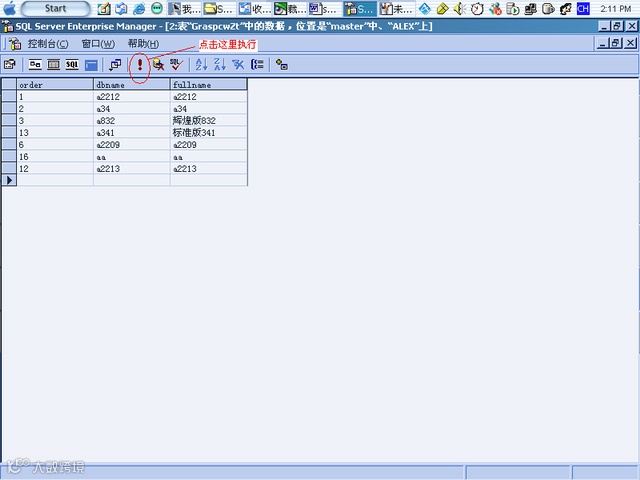The height and width of the screenshot is (480, 640).
Task: Switch to the taskbar button labeled 救...
Action: click(x=290, y=8)
